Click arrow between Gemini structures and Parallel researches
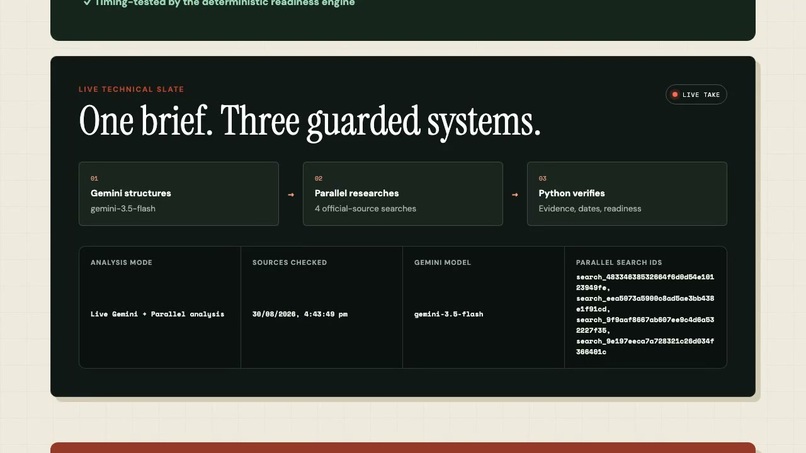806x453 pixels. coord(291,195)
